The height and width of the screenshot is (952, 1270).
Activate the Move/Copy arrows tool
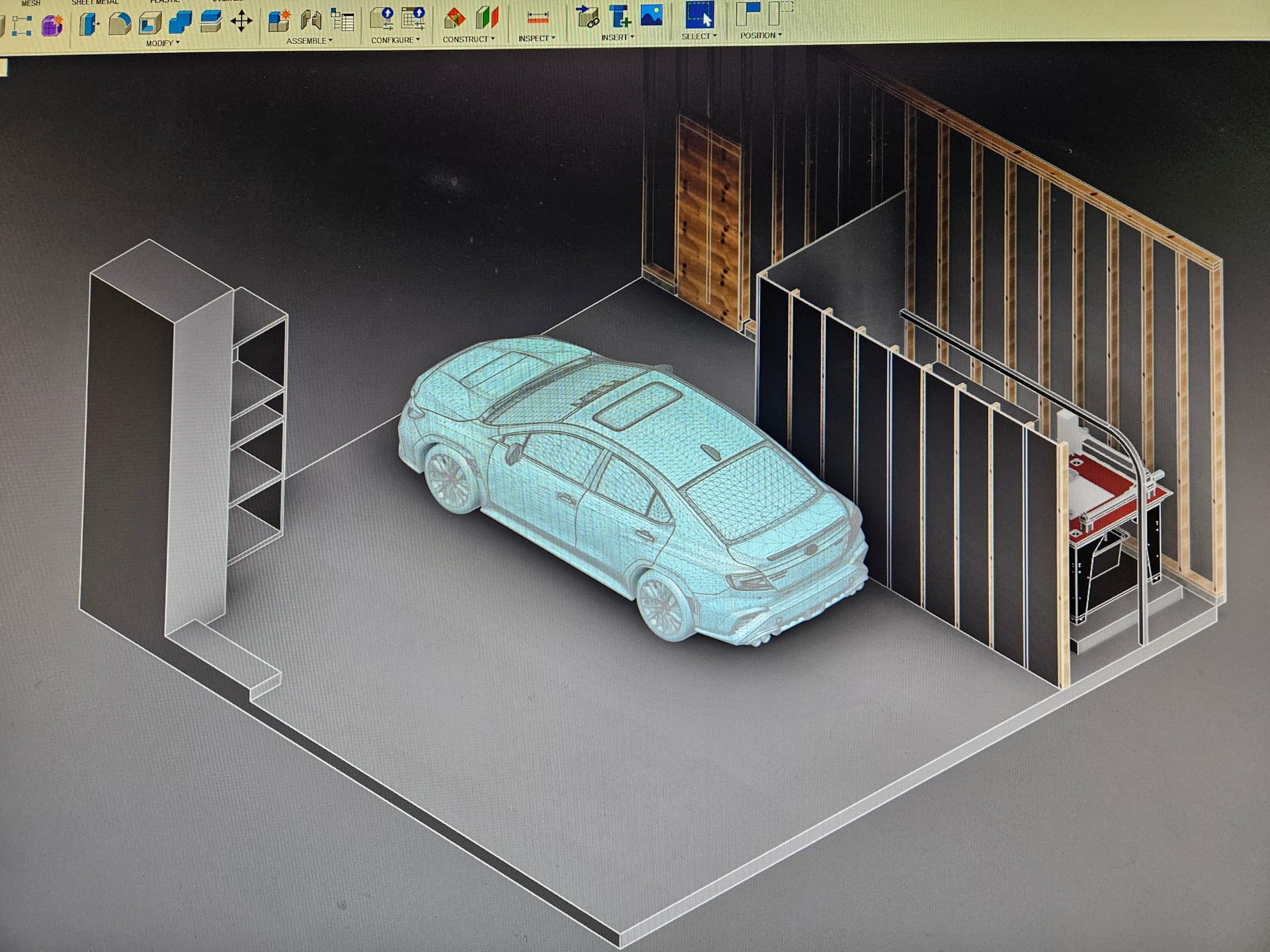point(241,21)
